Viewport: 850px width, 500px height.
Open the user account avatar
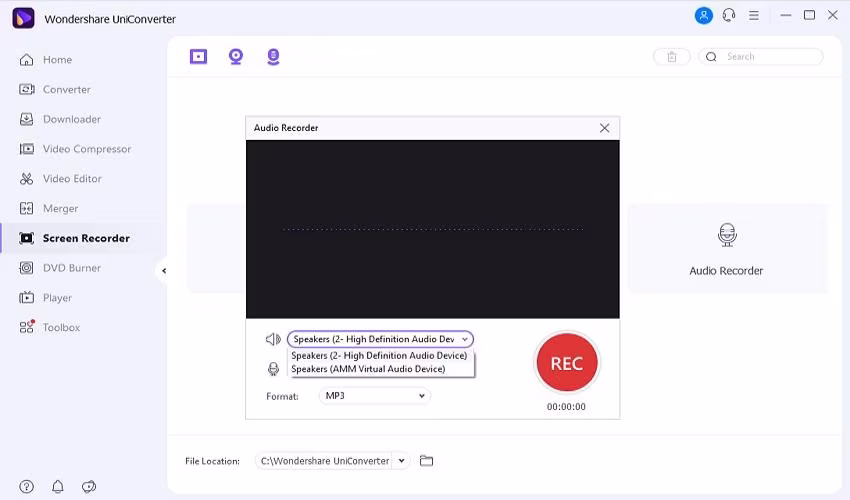(x=704, y=15)
